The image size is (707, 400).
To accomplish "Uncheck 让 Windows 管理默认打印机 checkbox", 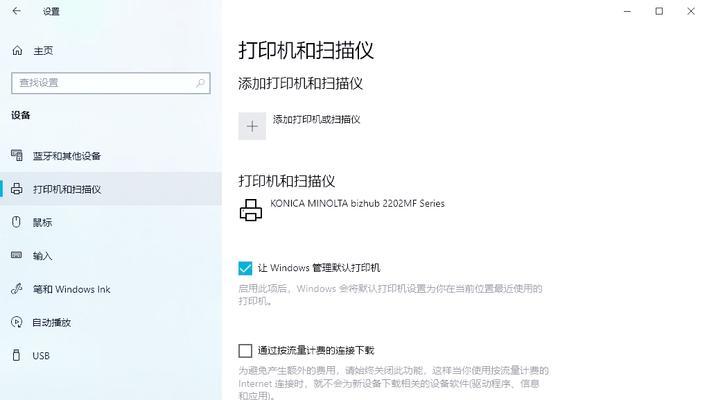I will [245, 268].
